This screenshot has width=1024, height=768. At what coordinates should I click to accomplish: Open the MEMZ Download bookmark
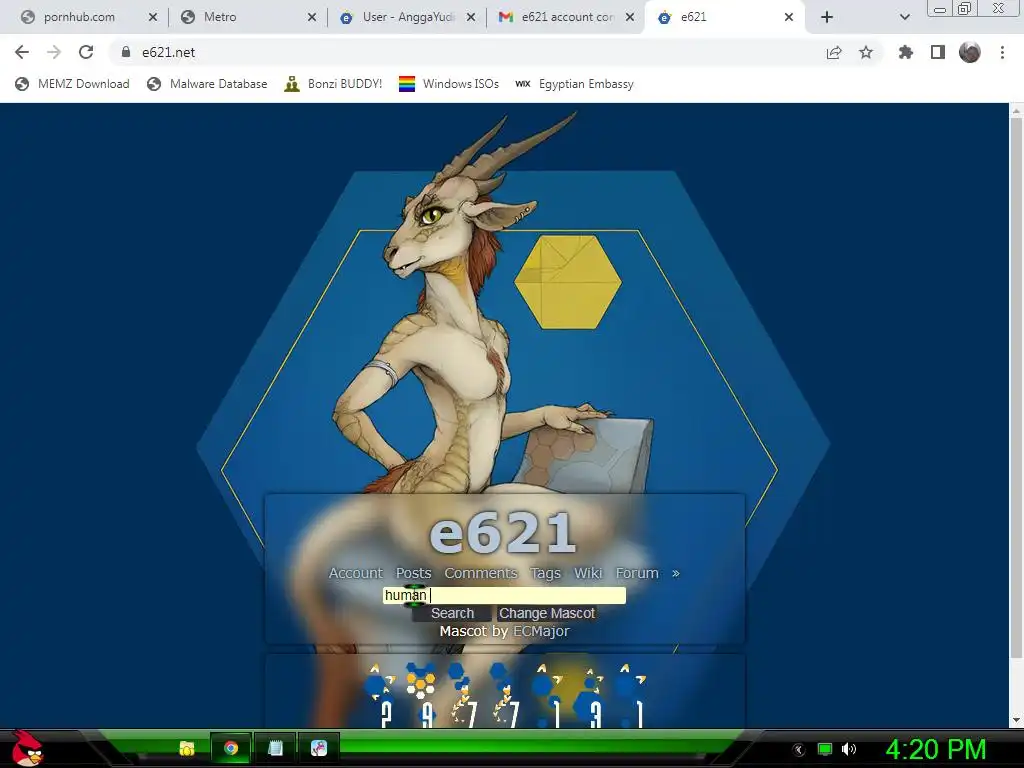click(72, 84)
